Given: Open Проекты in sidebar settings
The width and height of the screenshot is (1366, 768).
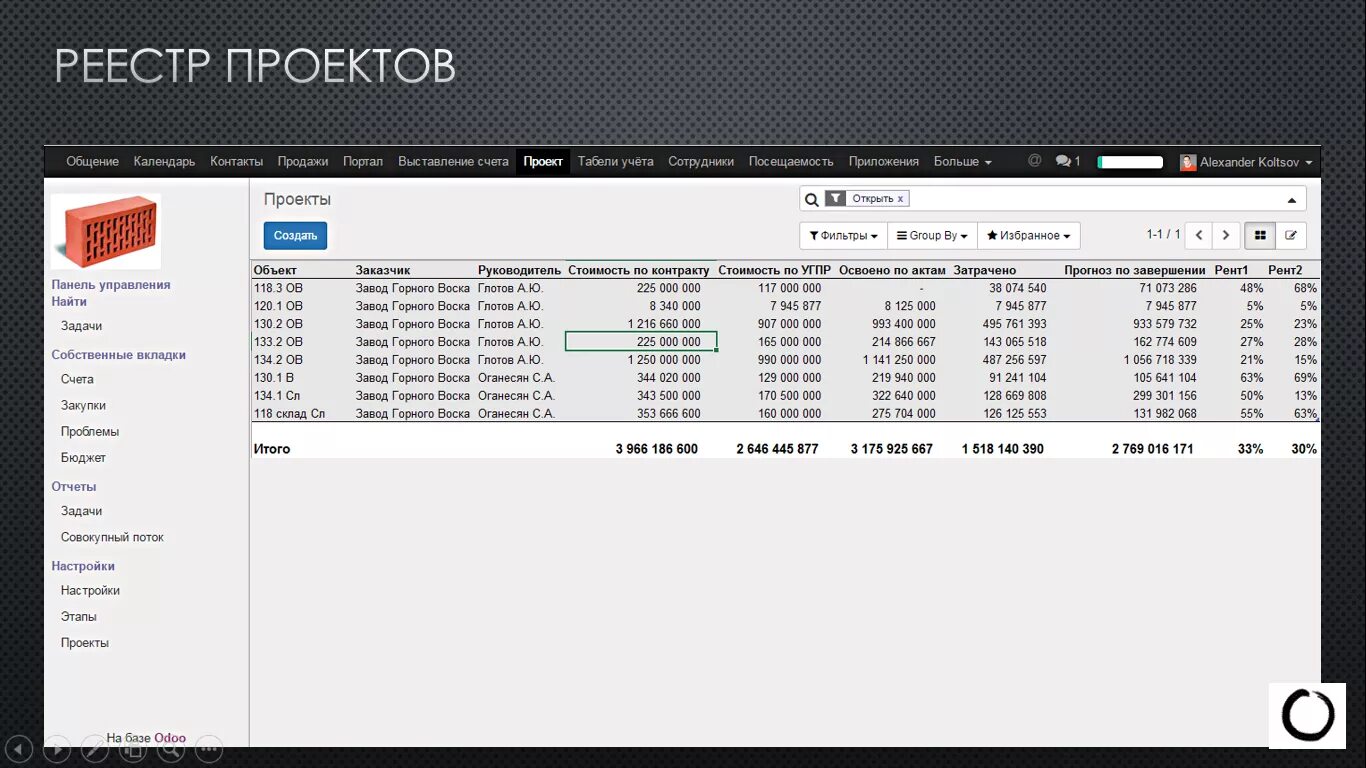Looking at the screenshot, I should click(85, 642).
